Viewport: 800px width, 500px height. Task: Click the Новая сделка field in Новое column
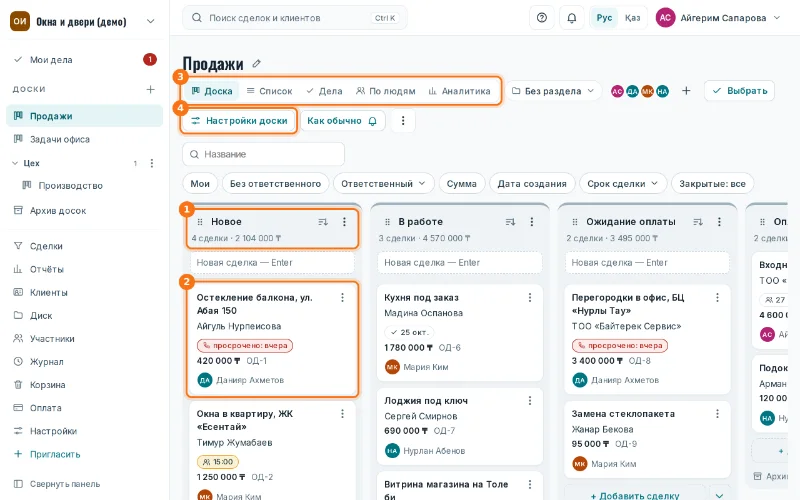272,263
